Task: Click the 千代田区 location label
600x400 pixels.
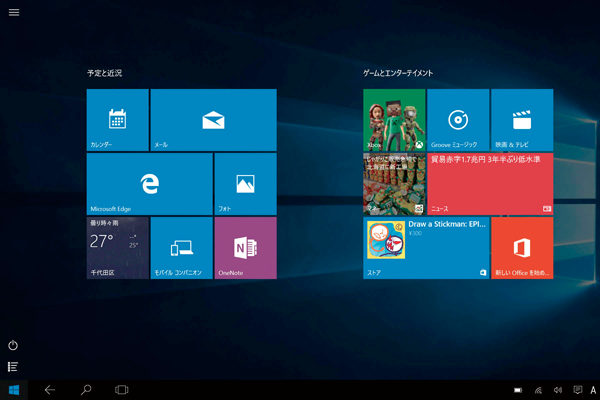Action: (103, 273)
